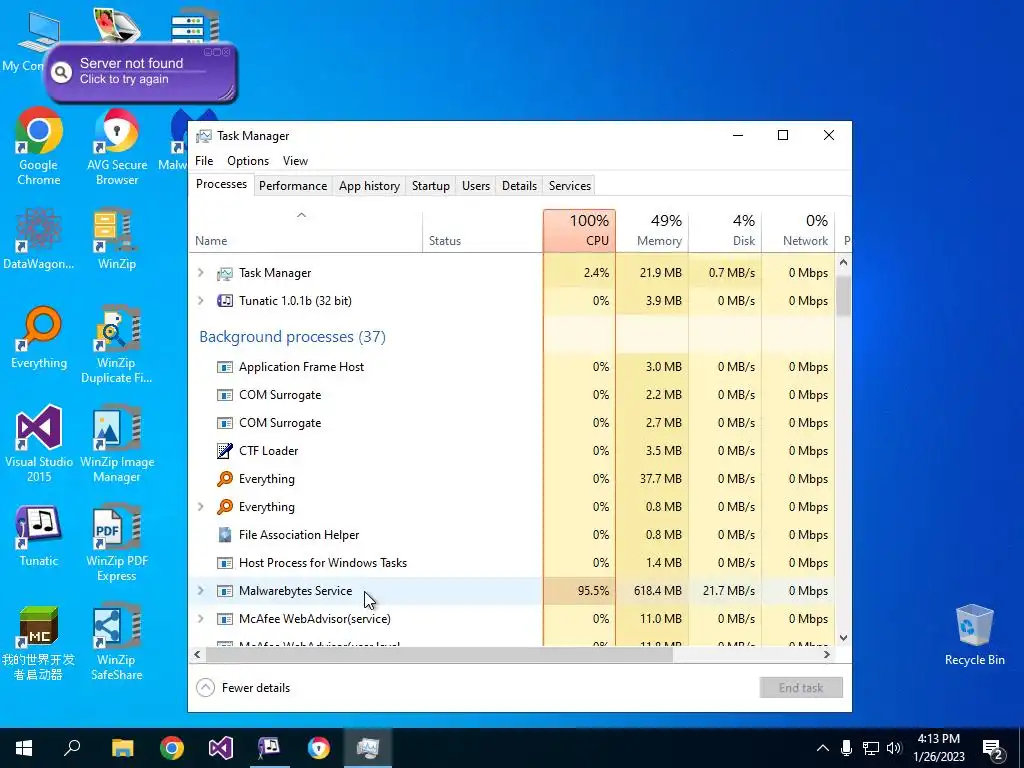The height and width of the screenshot is (768, 1024).
Task: Click Task Manager taskbar button
Action: [368, 748]
